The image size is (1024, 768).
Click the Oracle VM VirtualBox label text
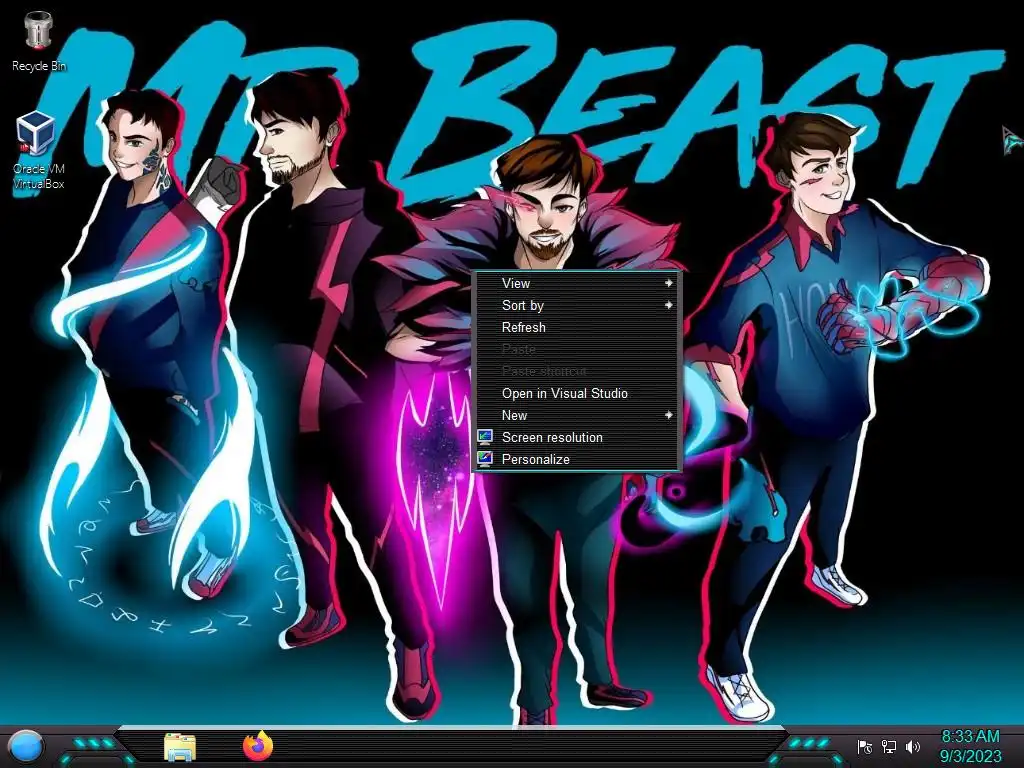(39, 176)
